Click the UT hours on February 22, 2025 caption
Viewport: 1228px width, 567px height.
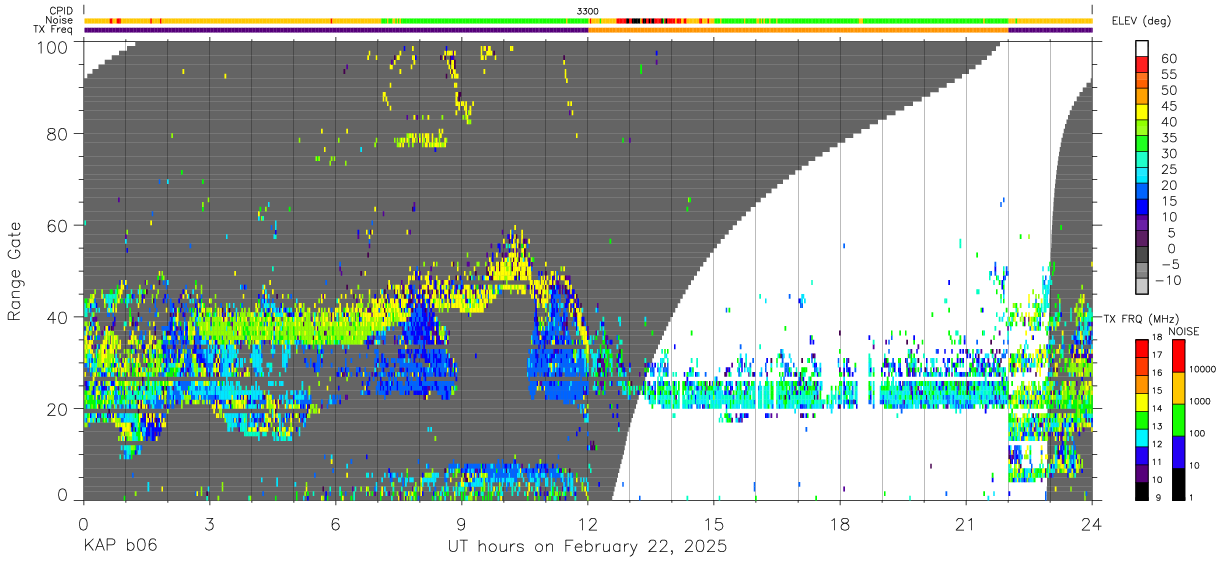pyautogui.click(x=587, y=548)
